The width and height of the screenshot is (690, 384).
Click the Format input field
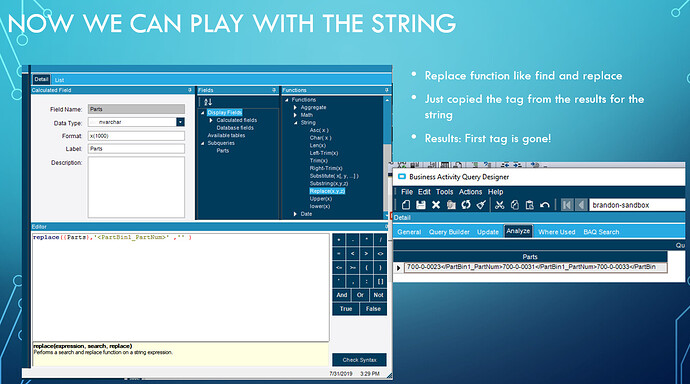coord(136,136)
